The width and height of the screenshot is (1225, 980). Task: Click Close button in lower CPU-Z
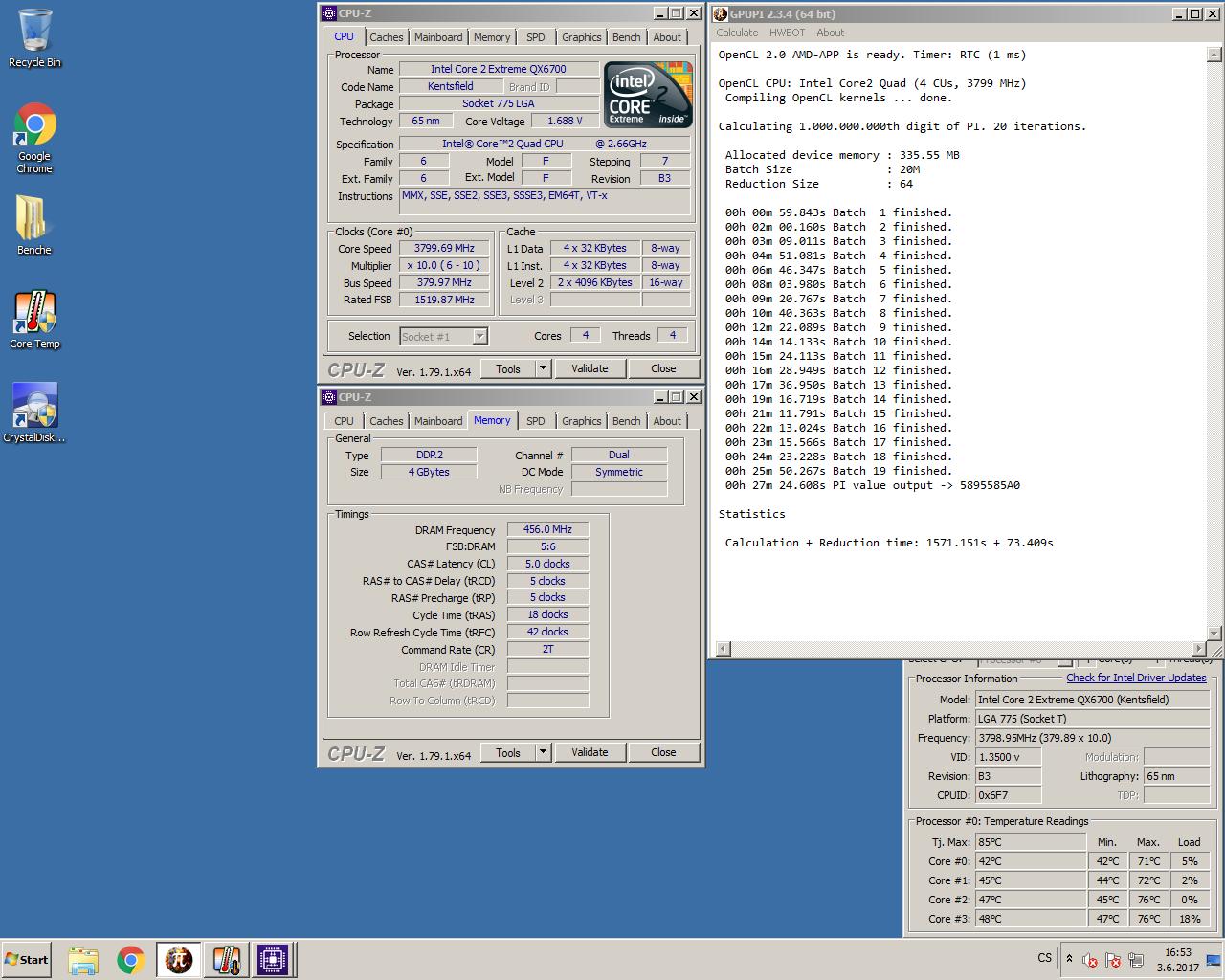(x=663, y=752)
